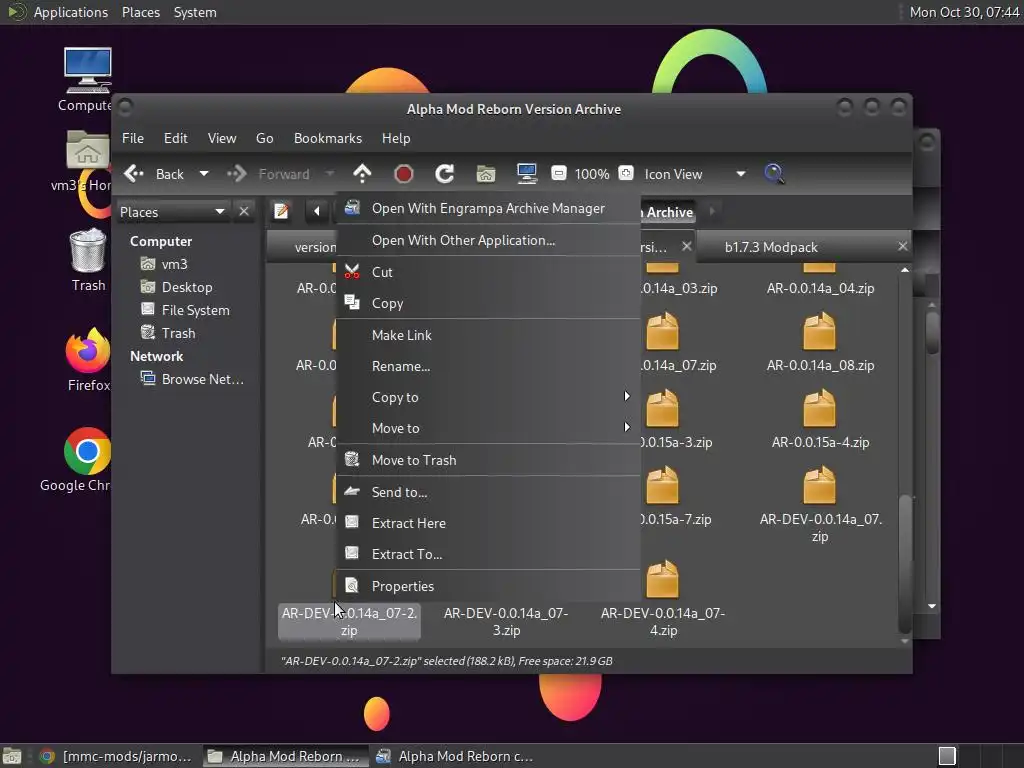Select Cut from the context menu

point(488,272)
